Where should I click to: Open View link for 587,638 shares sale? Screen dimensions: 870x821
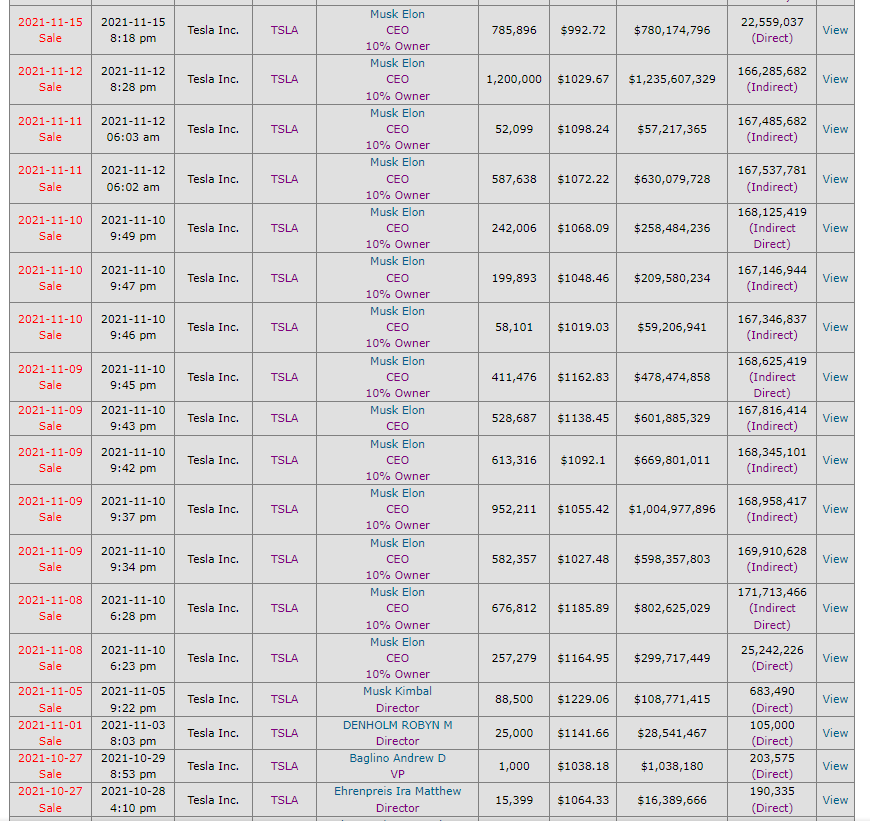point(835,179)
